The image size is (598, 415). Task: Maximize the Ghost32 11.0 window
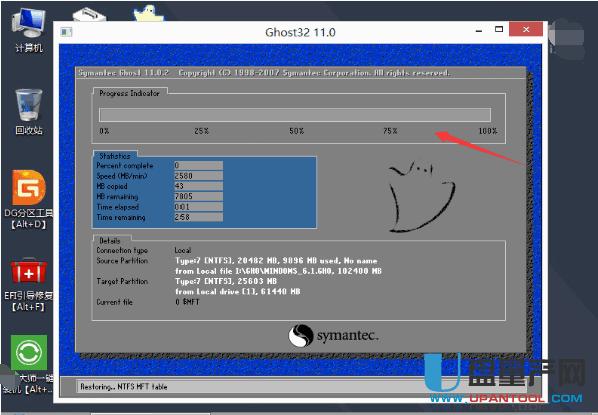499,29
